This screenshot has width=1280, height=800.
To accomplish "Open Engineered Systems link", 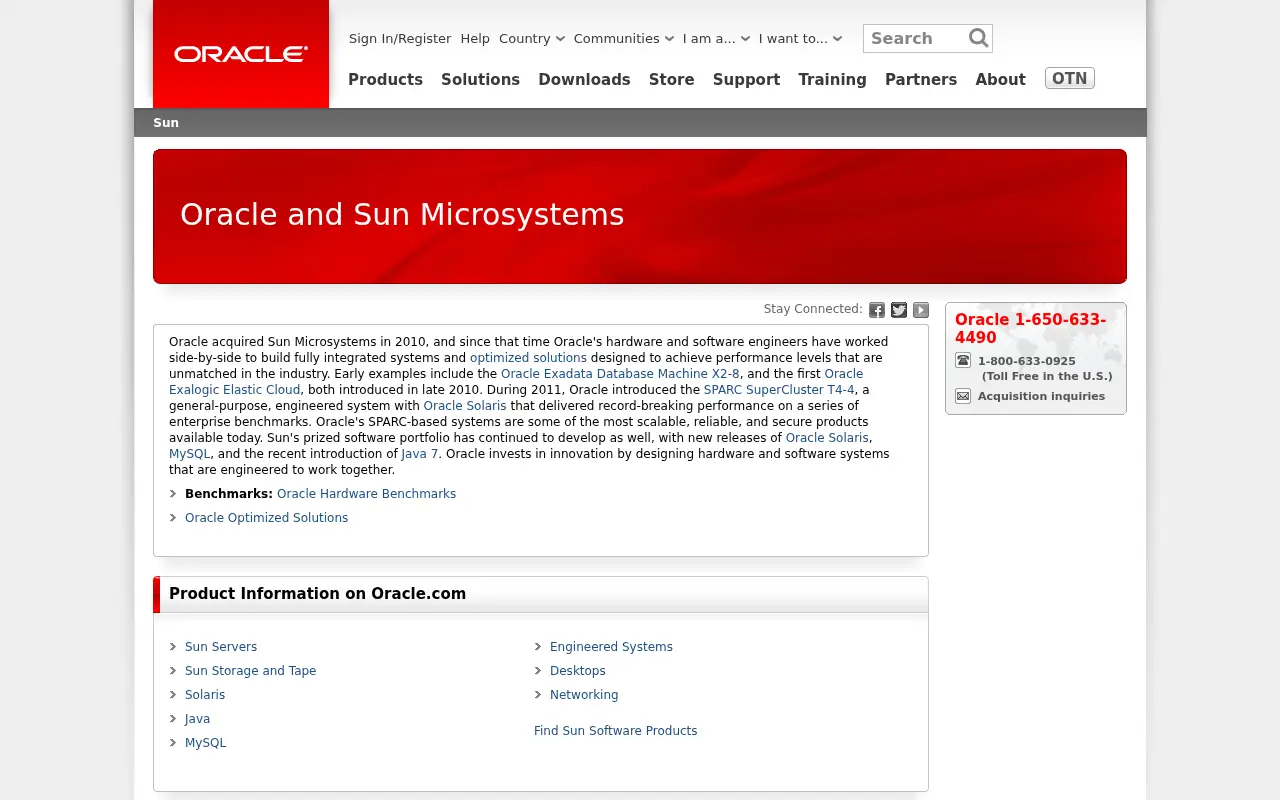I will [x=611, y=646].
